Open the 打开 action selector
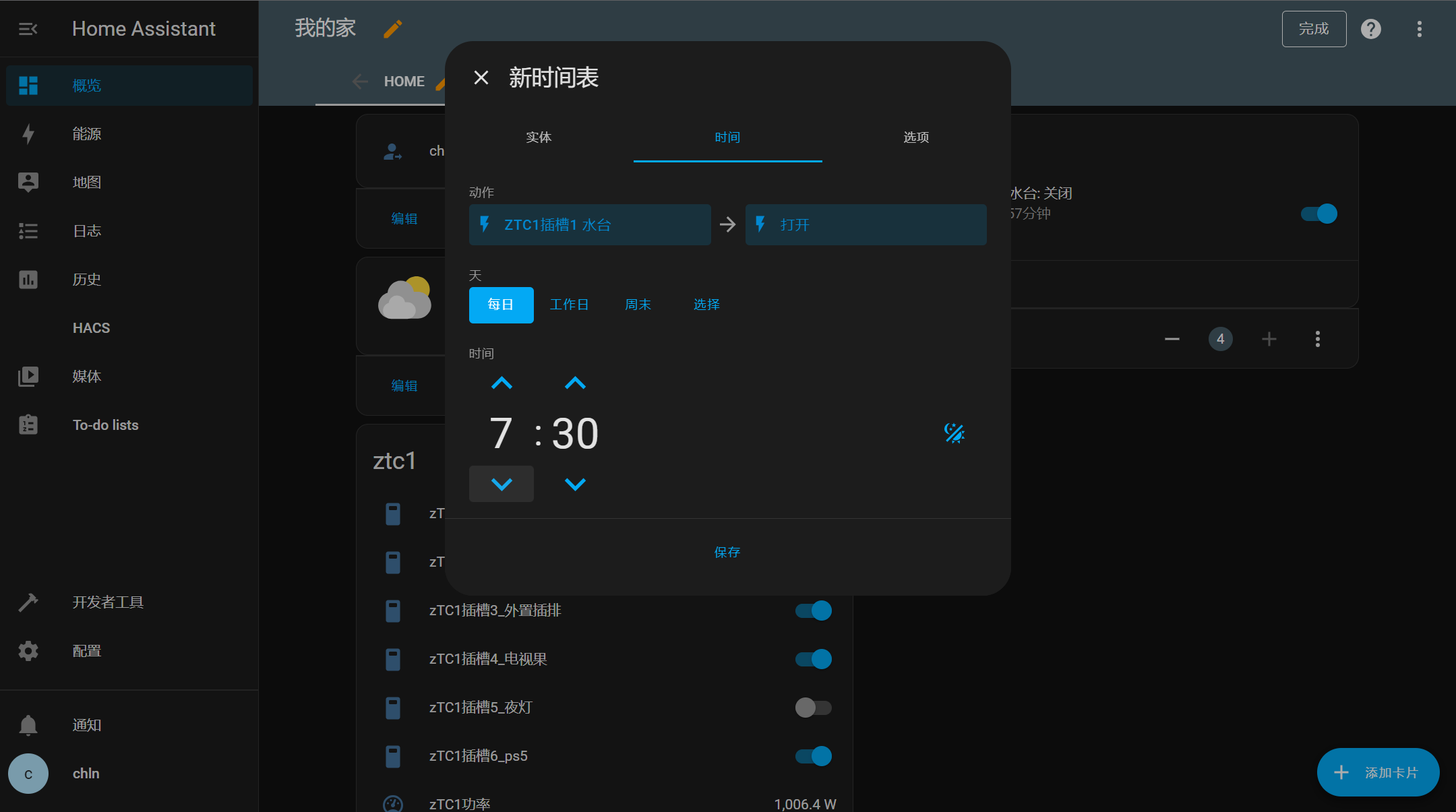1456x812 pixels. point(866,224)
